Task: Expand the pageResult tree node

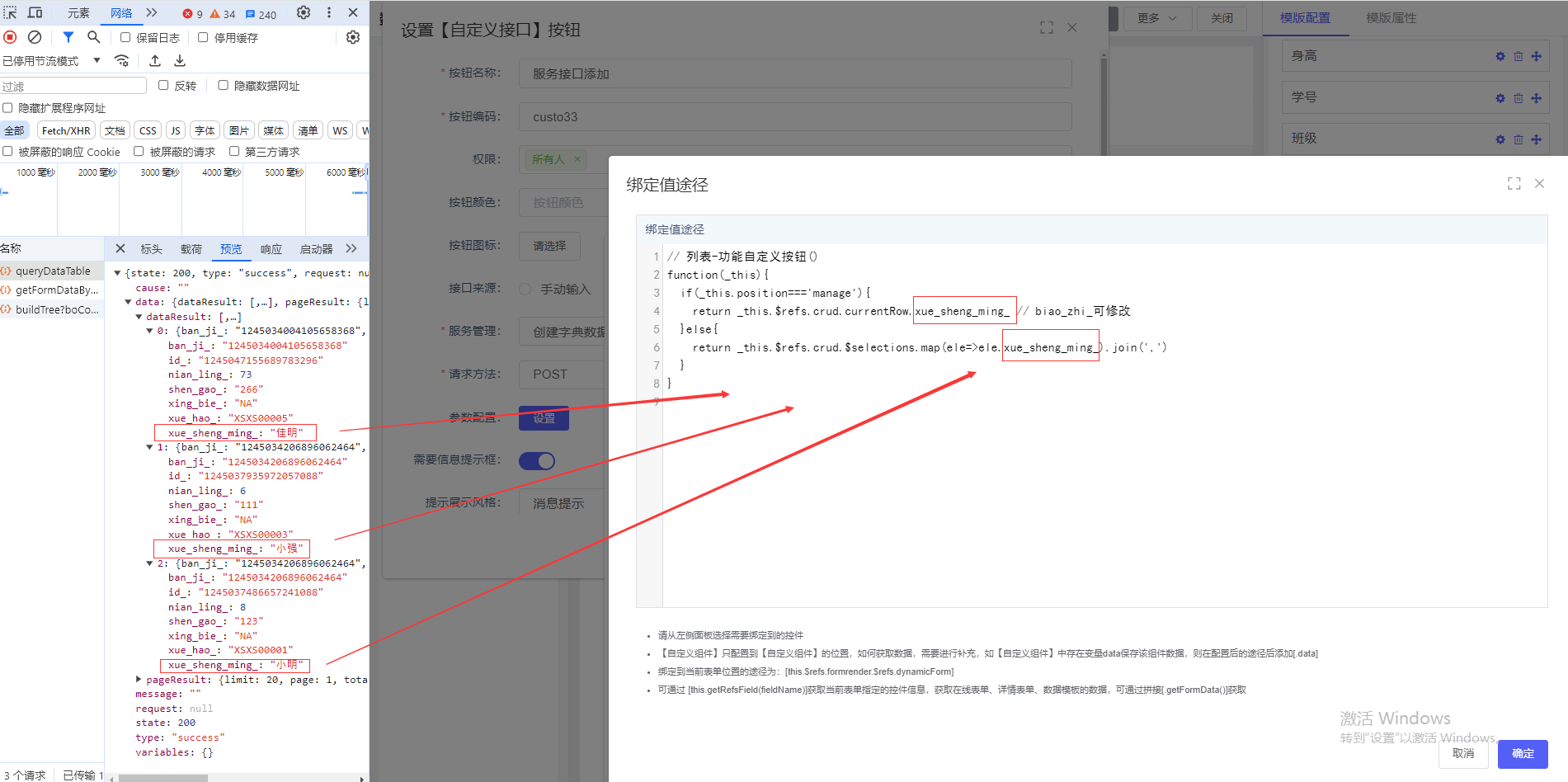Action: [x=139, y=680]
